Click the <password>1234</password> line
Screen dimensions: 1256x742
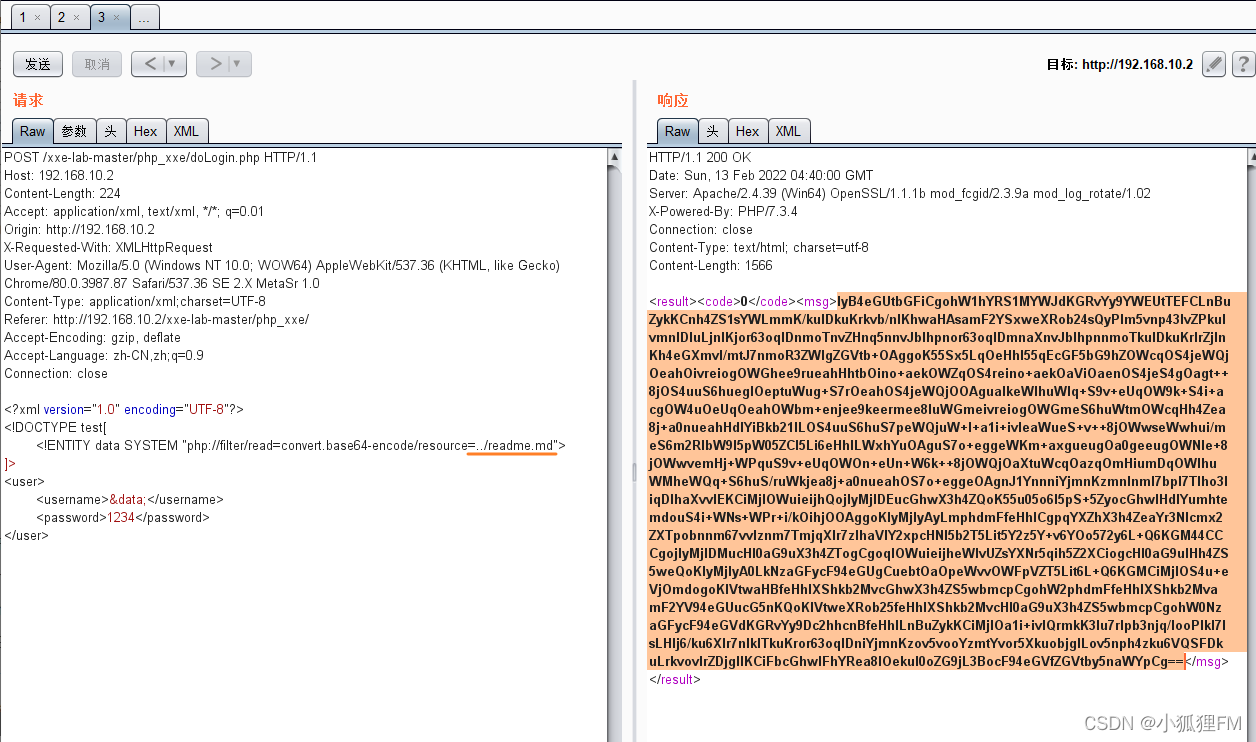pyautogui.click(x=123, y=518)
